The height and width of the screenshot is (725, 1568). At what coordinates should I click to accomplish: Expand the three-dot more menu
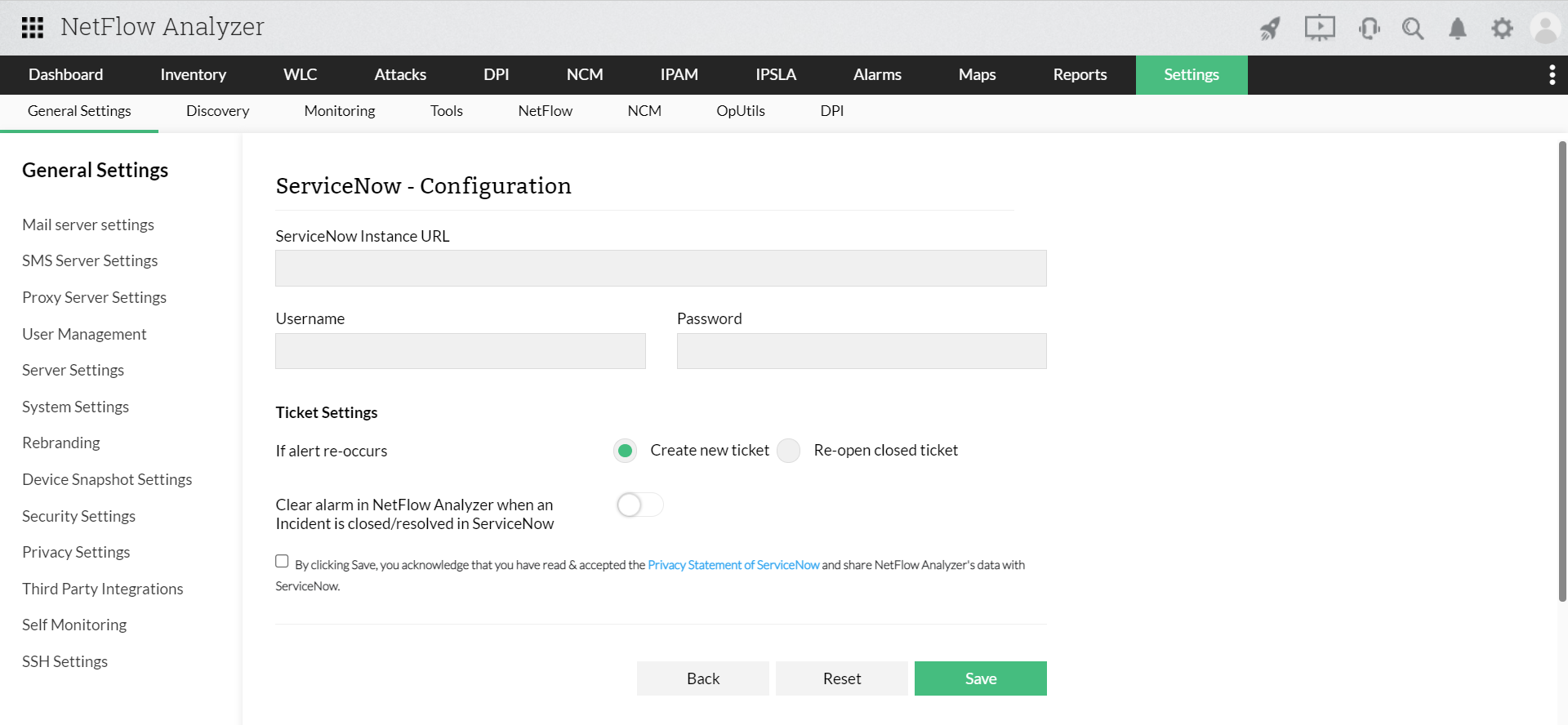pos(1552,75)
